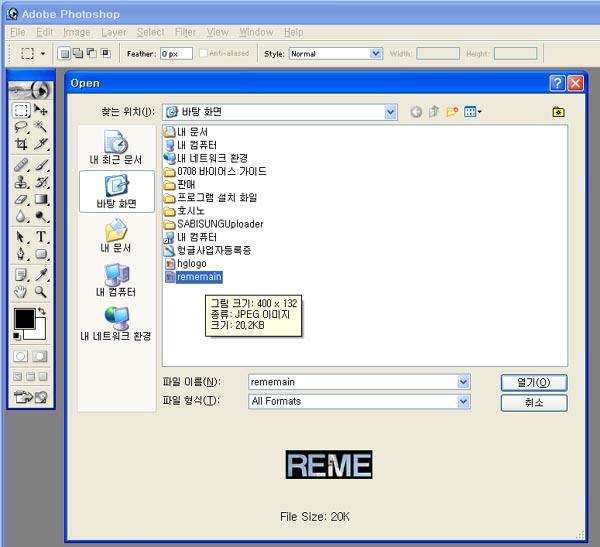Select the Rectangular Marquee tool in toolbox
This screenshot has height=547, width=600.
click(x=21, y=110)
